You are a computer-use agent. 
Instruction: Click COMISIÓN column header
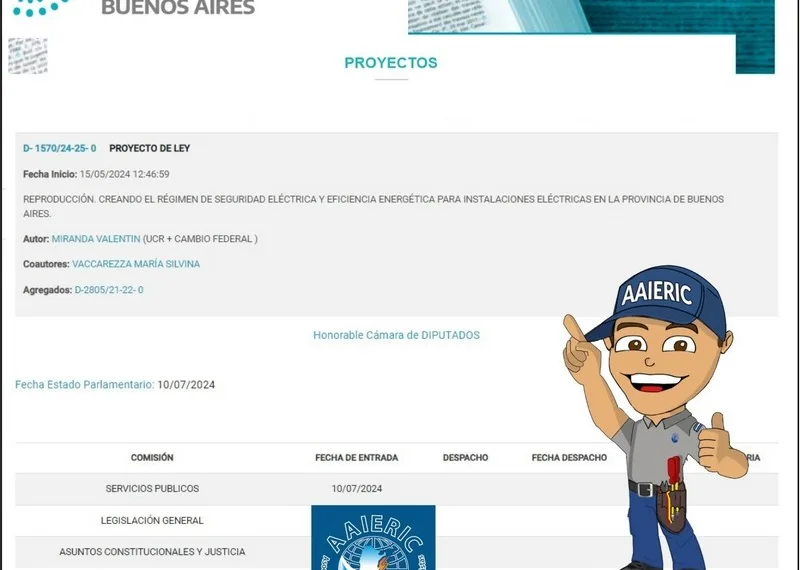tap(152, 458)
